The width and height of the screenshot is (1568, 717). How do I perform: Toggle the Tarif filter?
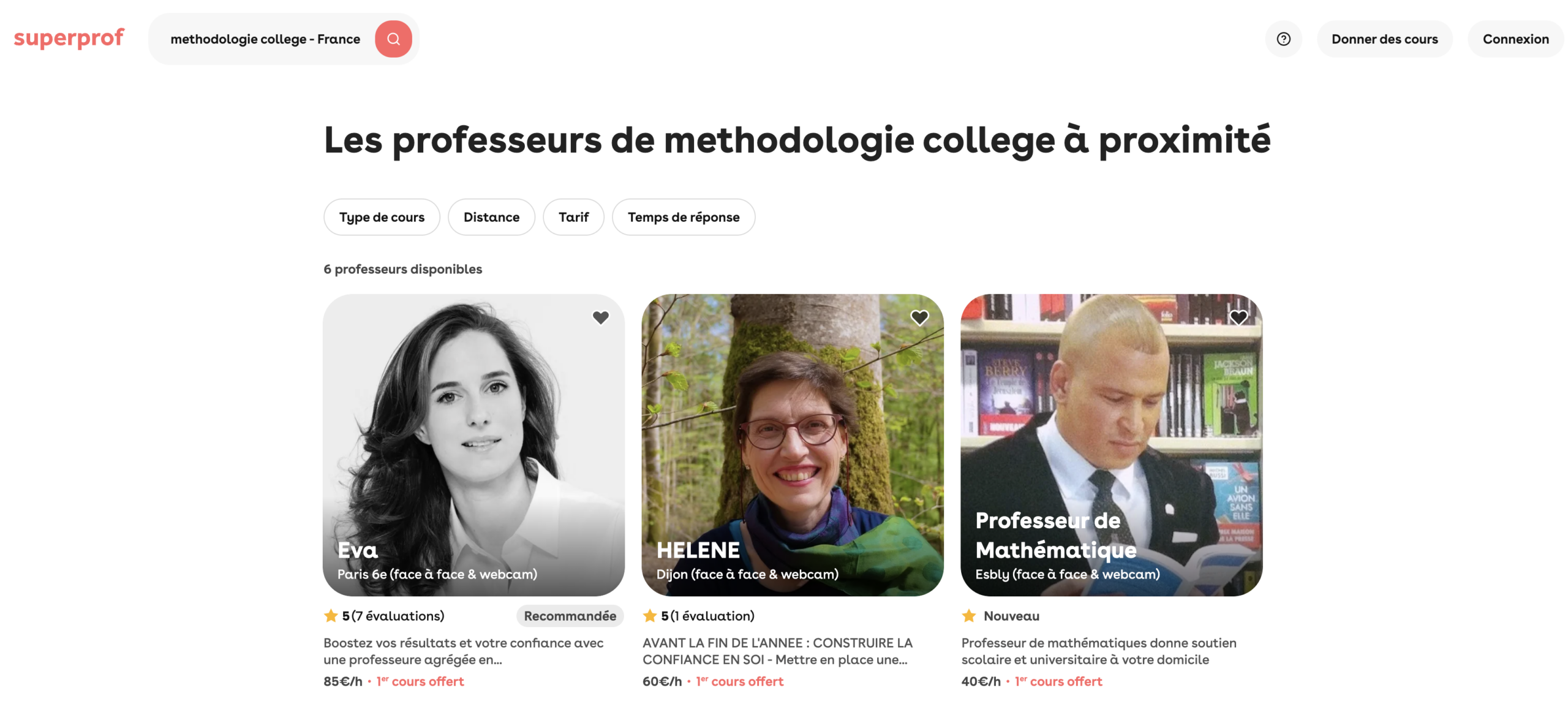coord(573,217)
